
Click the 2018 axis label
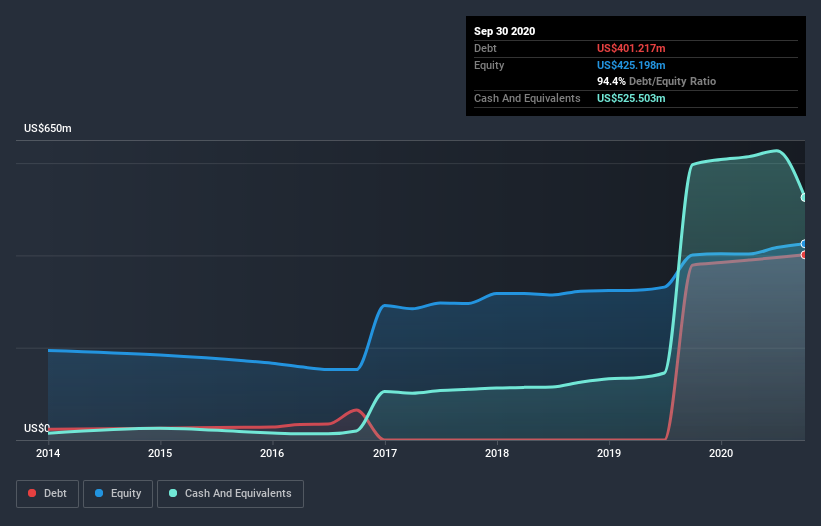[497, 453]
